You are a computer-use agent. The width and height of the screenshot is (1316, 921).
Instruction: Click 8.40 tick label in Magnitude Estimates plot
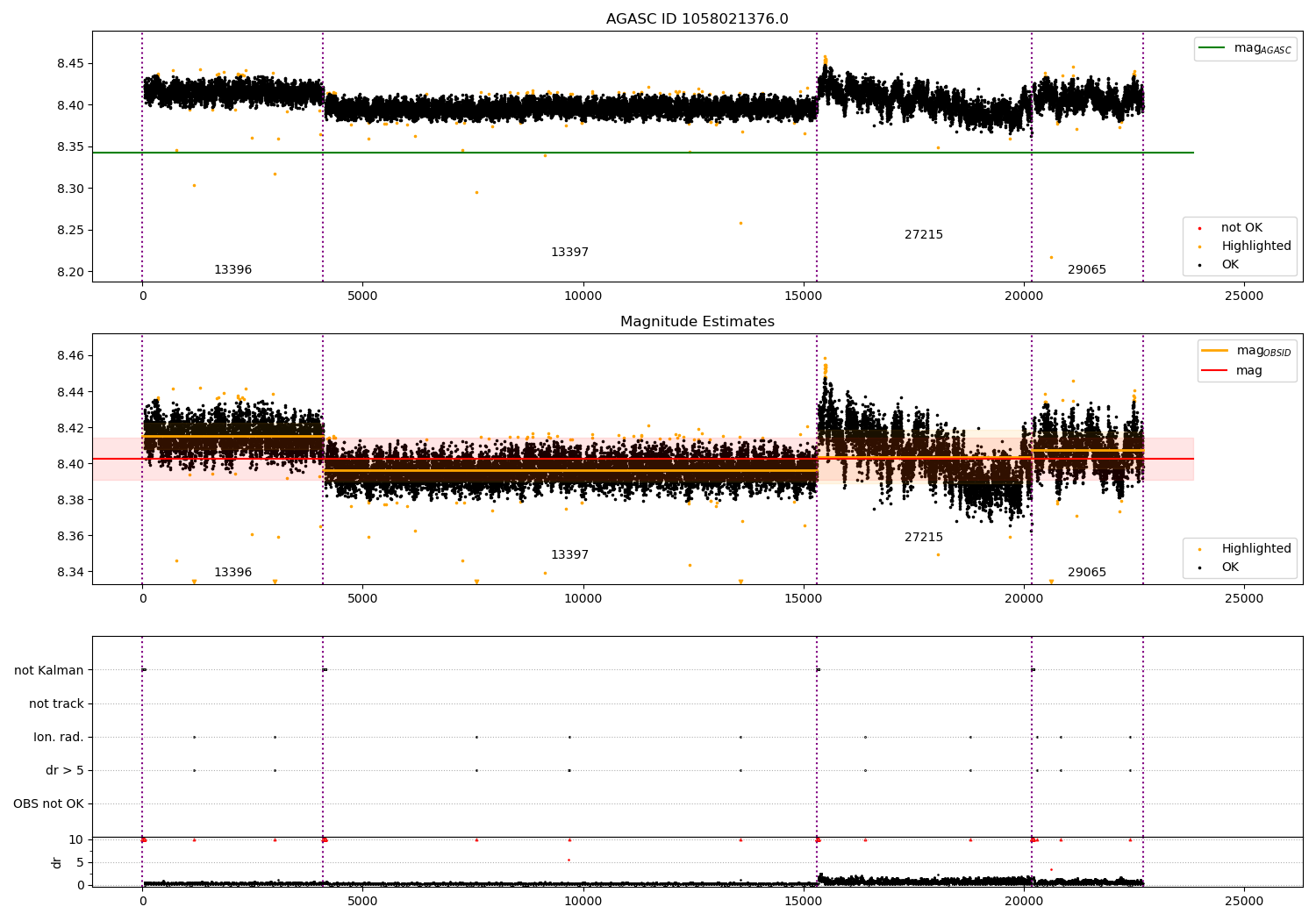[69, 464]
